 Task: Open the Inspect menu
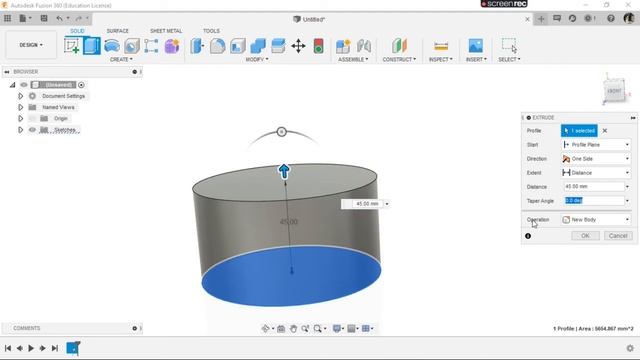click(x=441, y=60)
